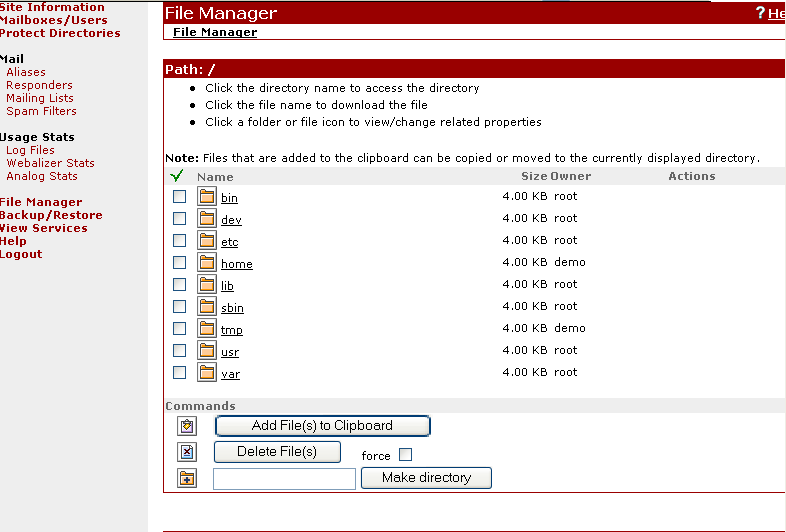
Task: Click the new directory name field
Action: (284, 479)
